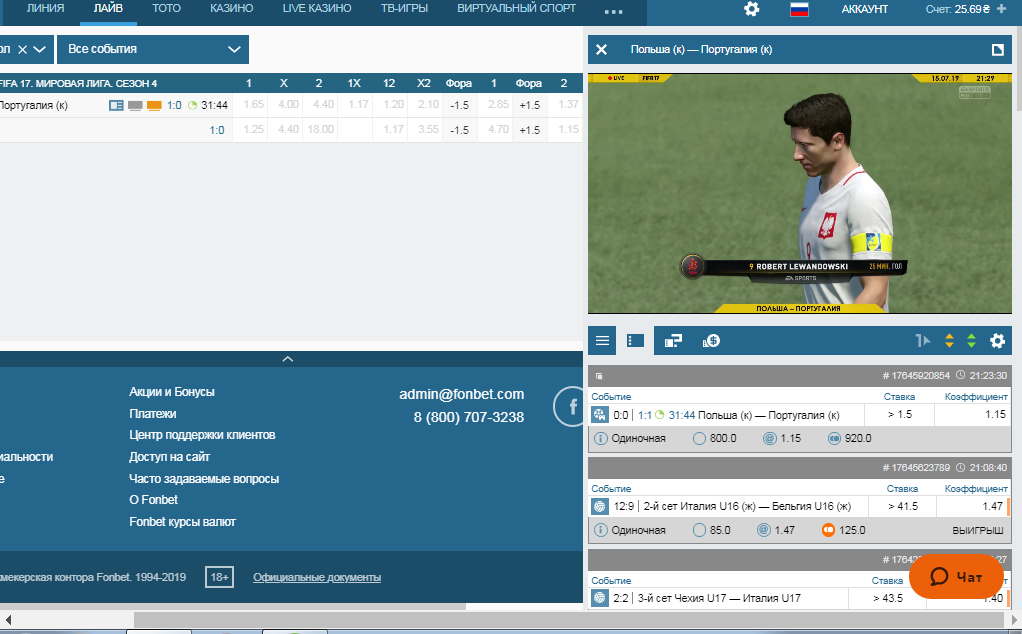Open the ТВ-ИГРЫ tab
The height and width of the screenshot is (634, 1022).
(x=404, y=8)
